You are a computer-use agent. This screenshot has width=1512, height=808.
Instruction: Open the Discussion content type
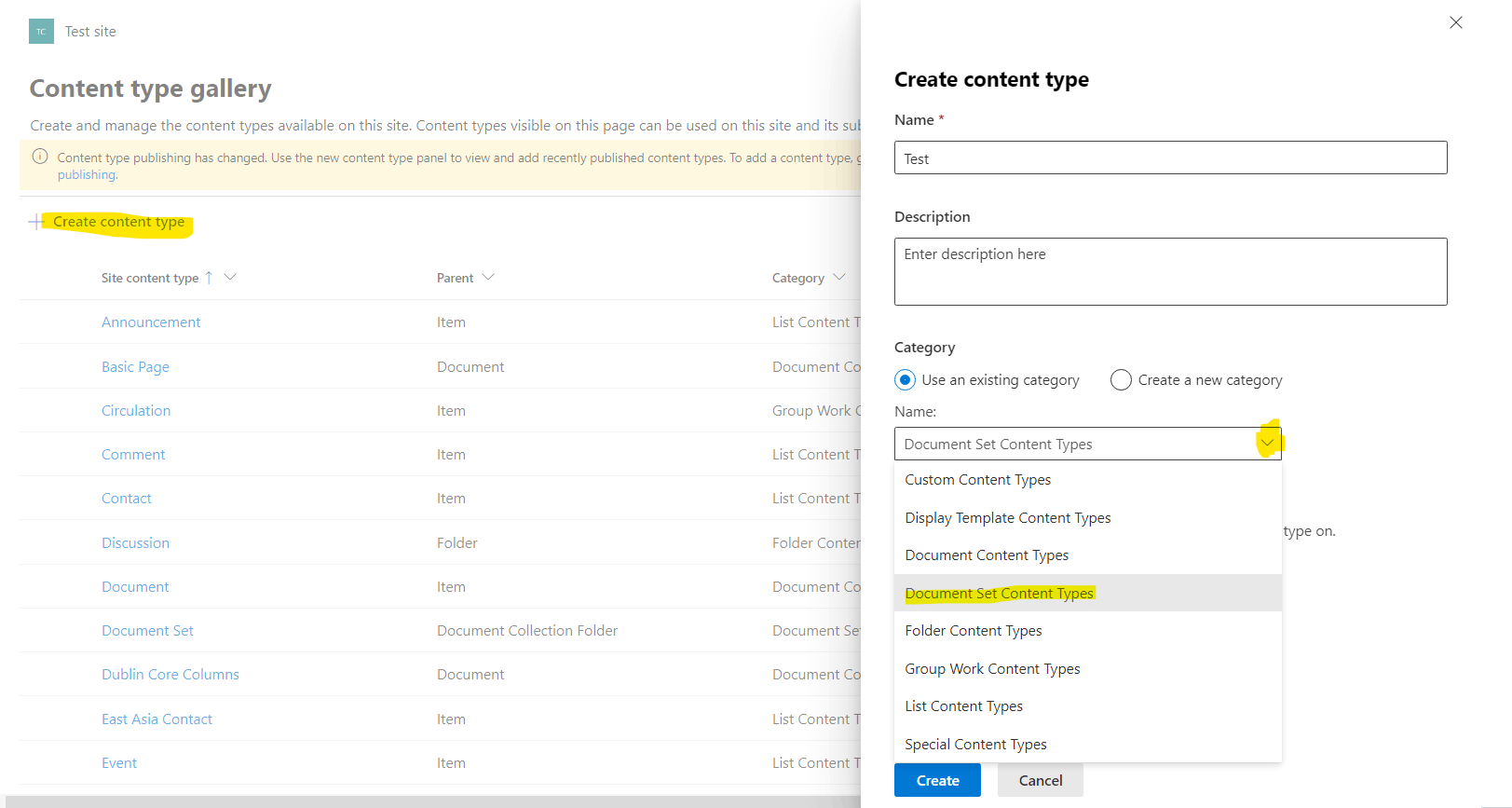(135, 543)
